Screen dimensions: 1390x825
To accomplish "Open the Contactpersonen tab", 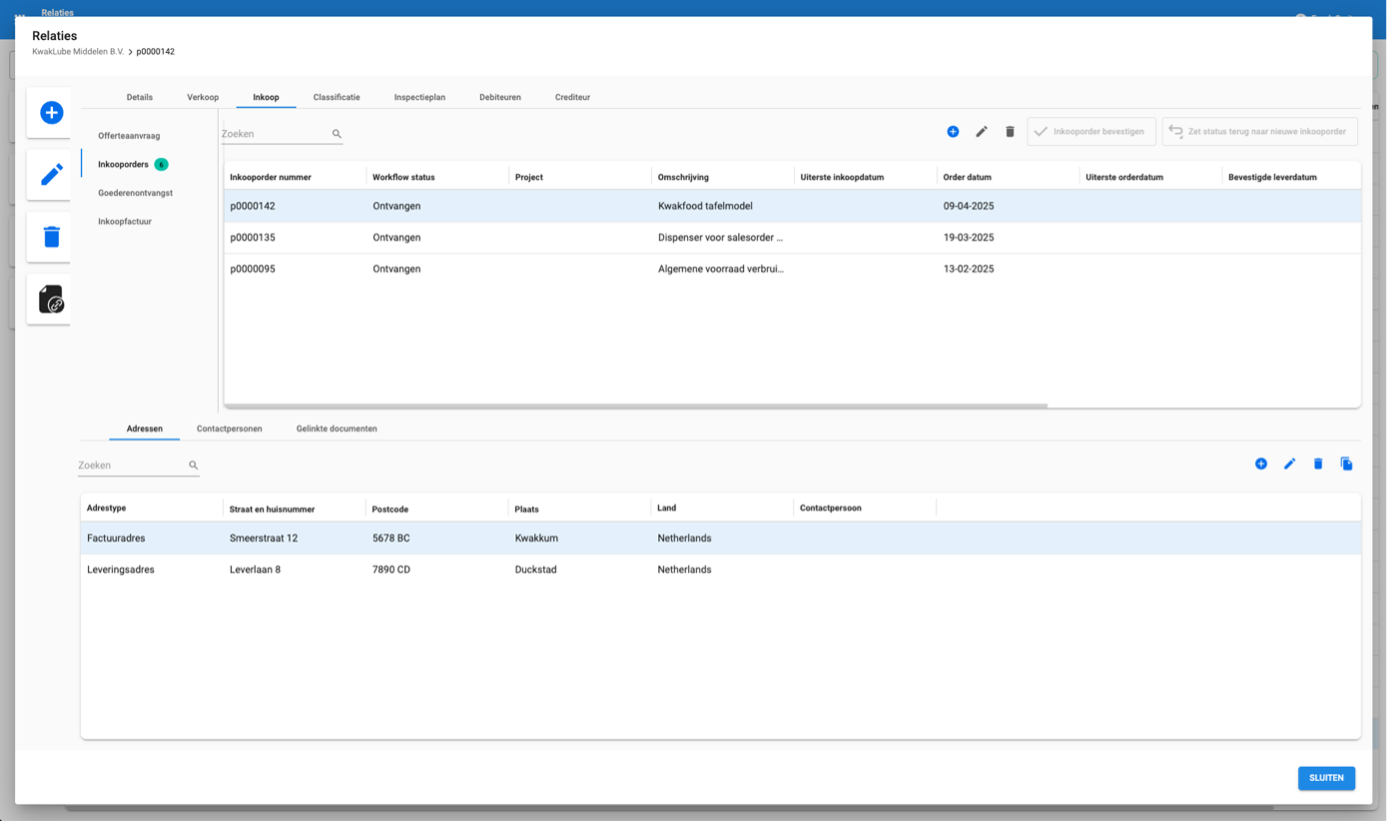I will pyautogui.click(x=229, y=429).
